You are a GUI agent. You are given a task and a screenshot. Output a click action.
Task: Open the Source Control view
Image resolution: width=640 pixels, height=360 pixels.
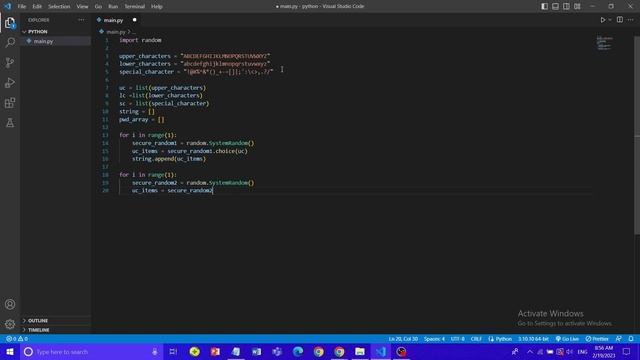(x=10, y=62)
